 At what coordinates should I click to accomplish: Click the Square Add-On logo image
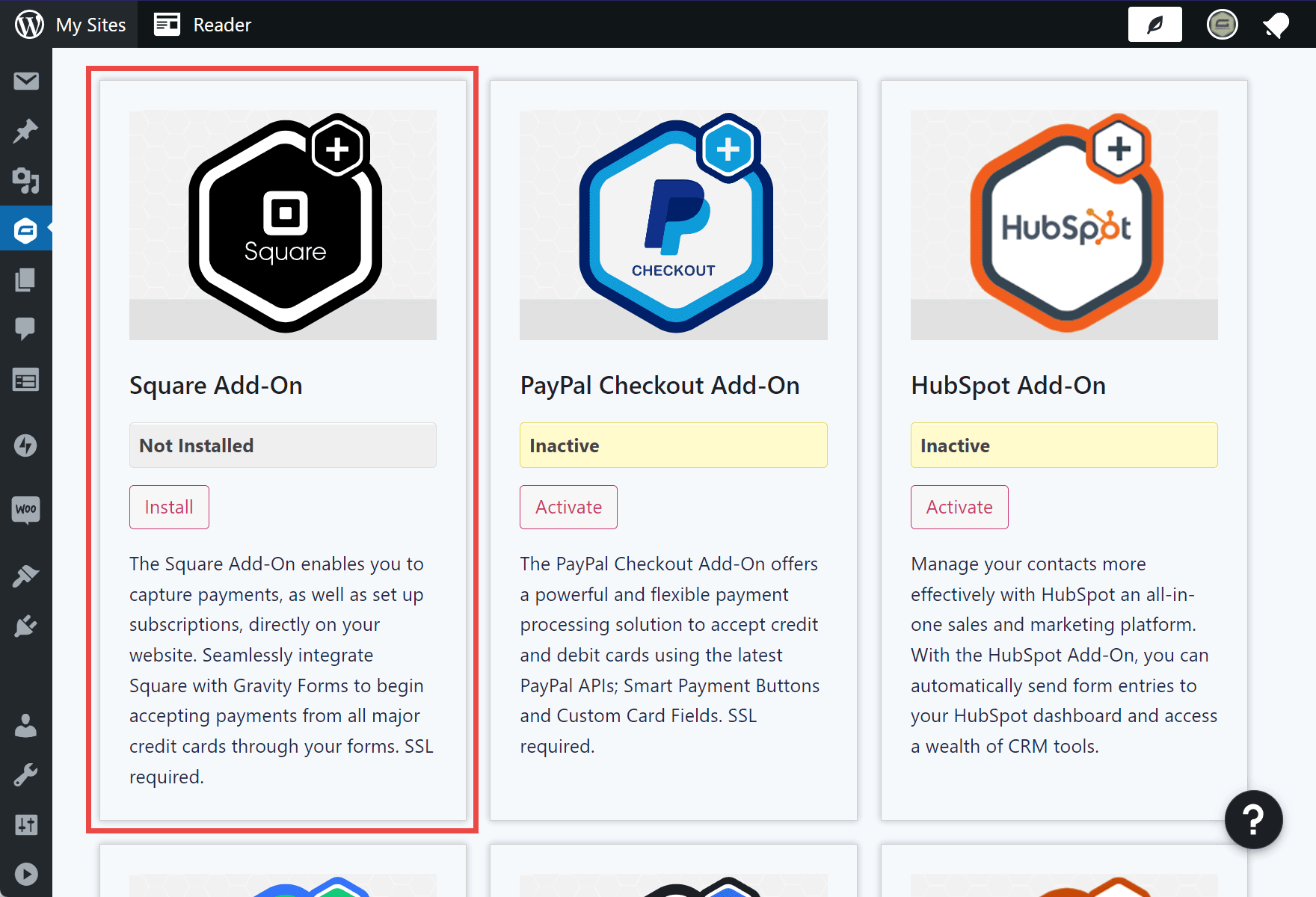[283, 225]
